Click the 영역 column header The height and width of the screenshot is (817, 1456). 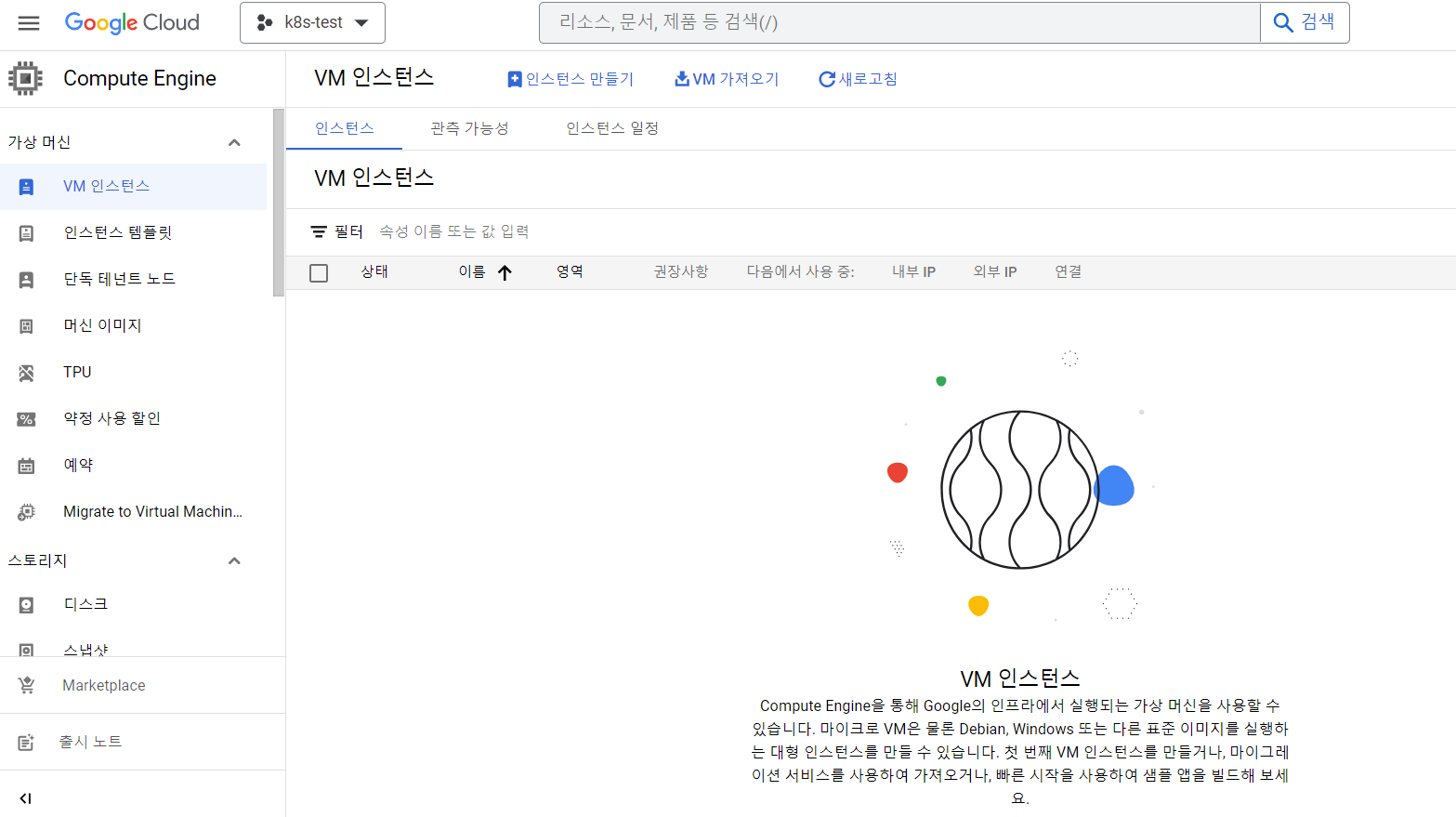click(x=570, y=272)
